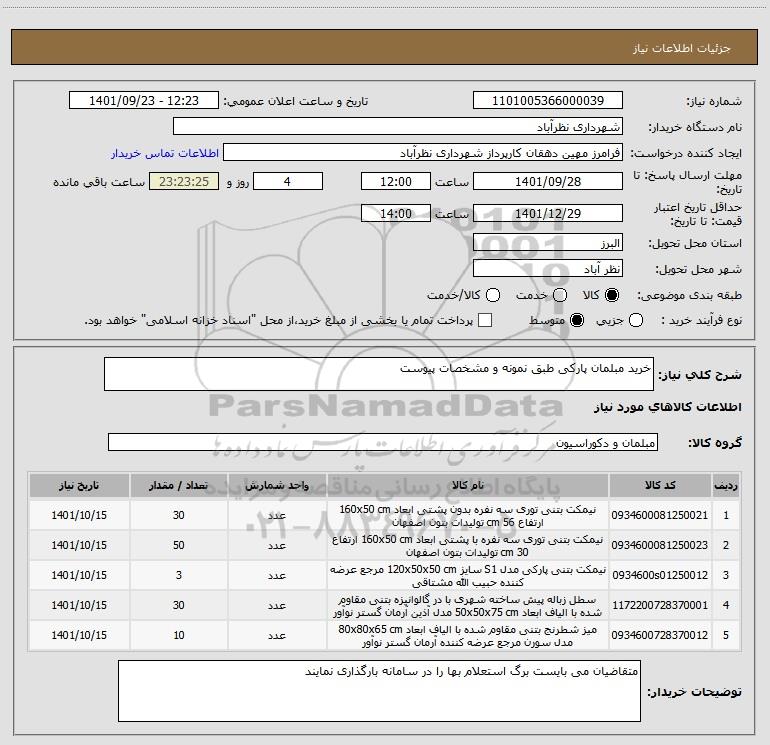Viewport: 770px width, 745px height.
Task: Click product code 0934600728370012
Action: [x=660, y=635]
